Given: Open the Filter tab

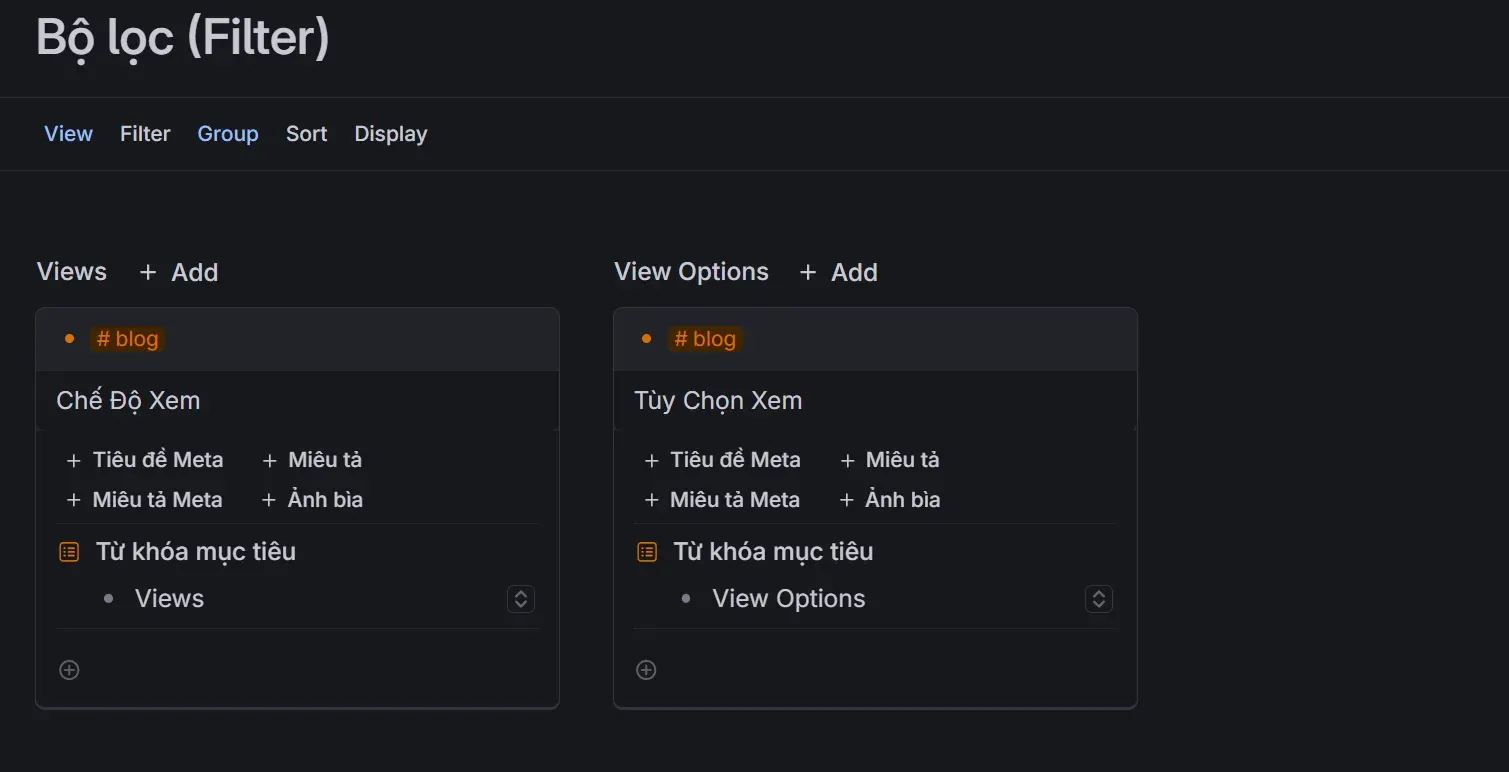Looking at the screenshot, I should click(145, 134).
